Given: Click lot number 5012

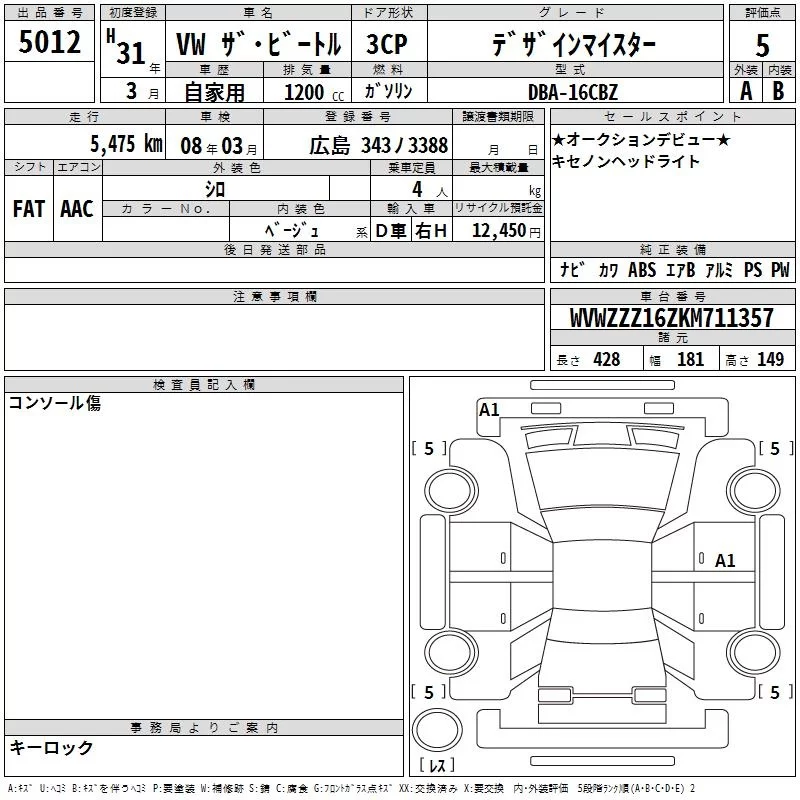Looking at the screenshot, I should 50,44.
